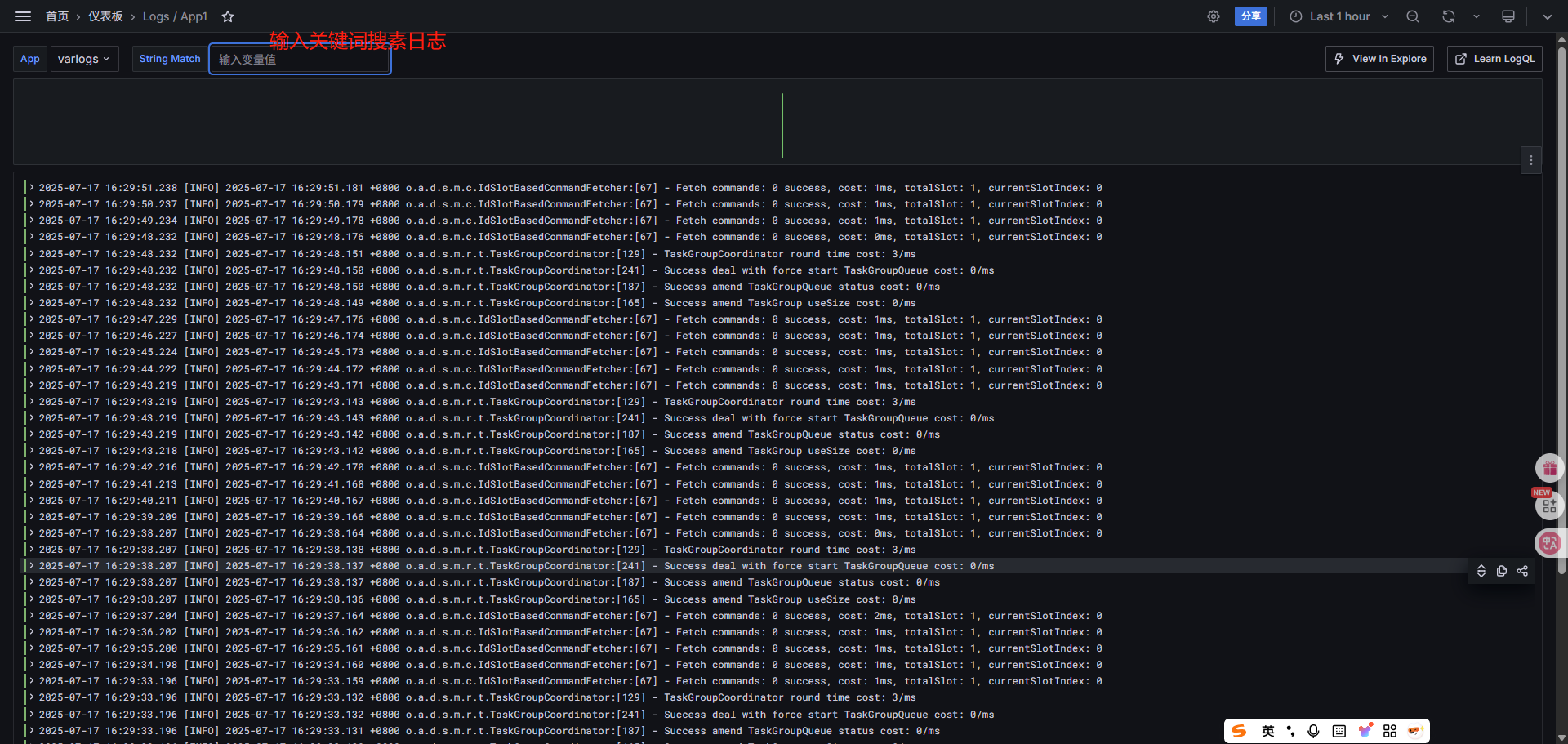The image size is (1568, 744).
Task: Select the 分享 share button
Action: click(1250, 16)
